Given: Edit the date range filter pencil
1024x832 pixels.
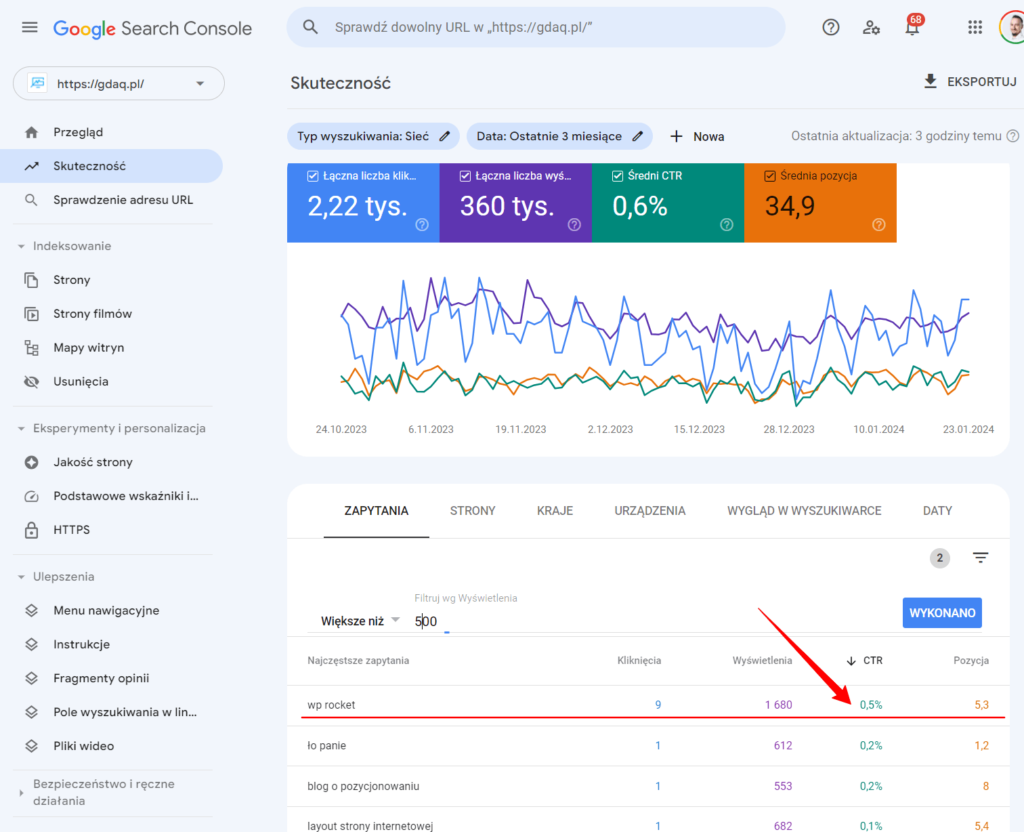Looking at the screenshot, I should (x=637, y=136).
